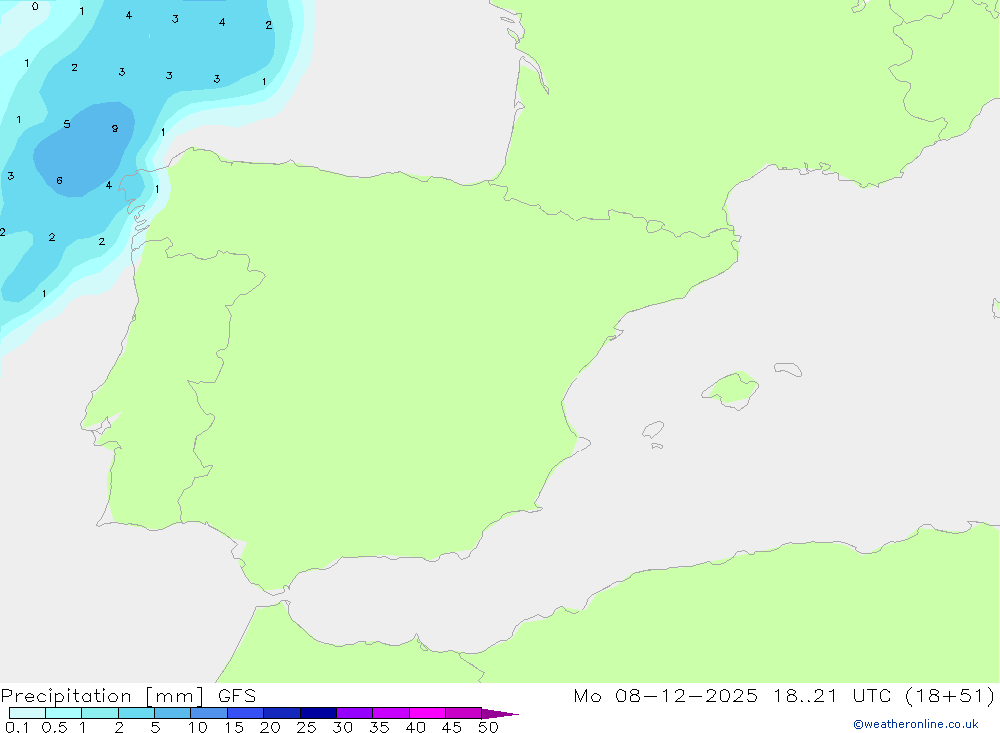Click the '10' legend scale label
The height and width of the screenshot is (733, 1000).
(x=198, y=727)
